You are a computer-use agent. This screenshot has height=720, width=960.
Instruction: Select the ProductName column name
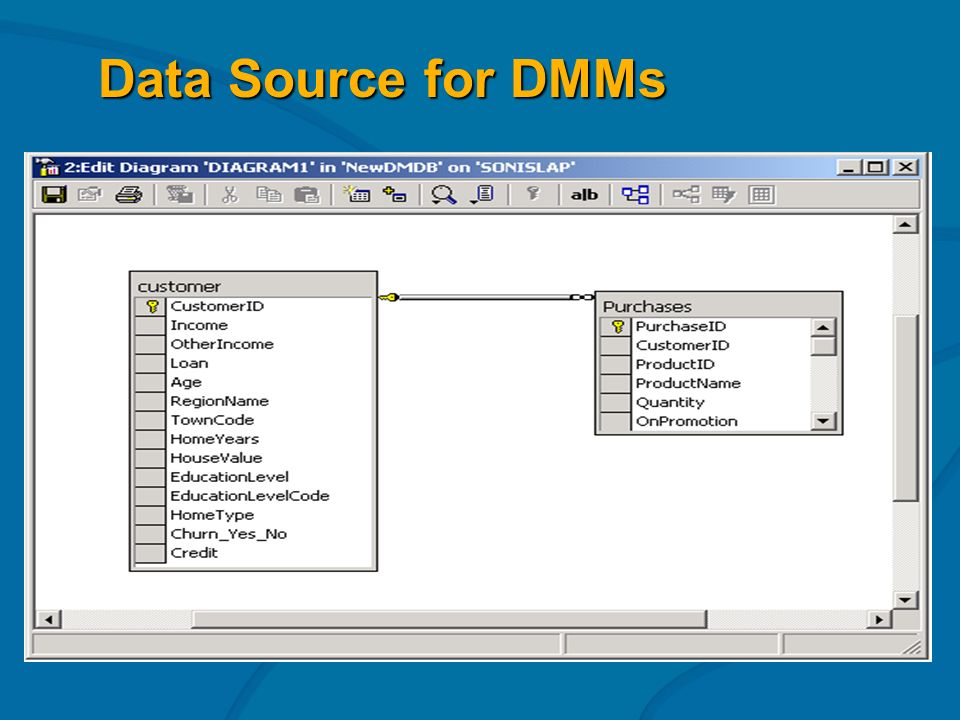(688, 383)
